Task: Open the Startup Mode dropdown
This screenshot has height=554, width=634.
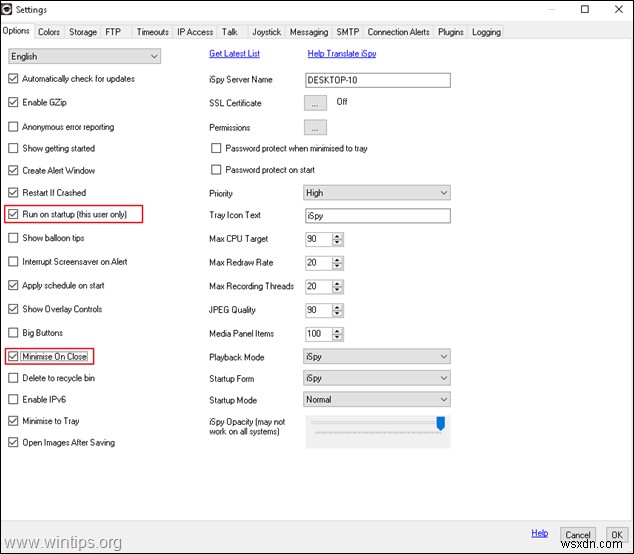Action: tap(376, 400)
